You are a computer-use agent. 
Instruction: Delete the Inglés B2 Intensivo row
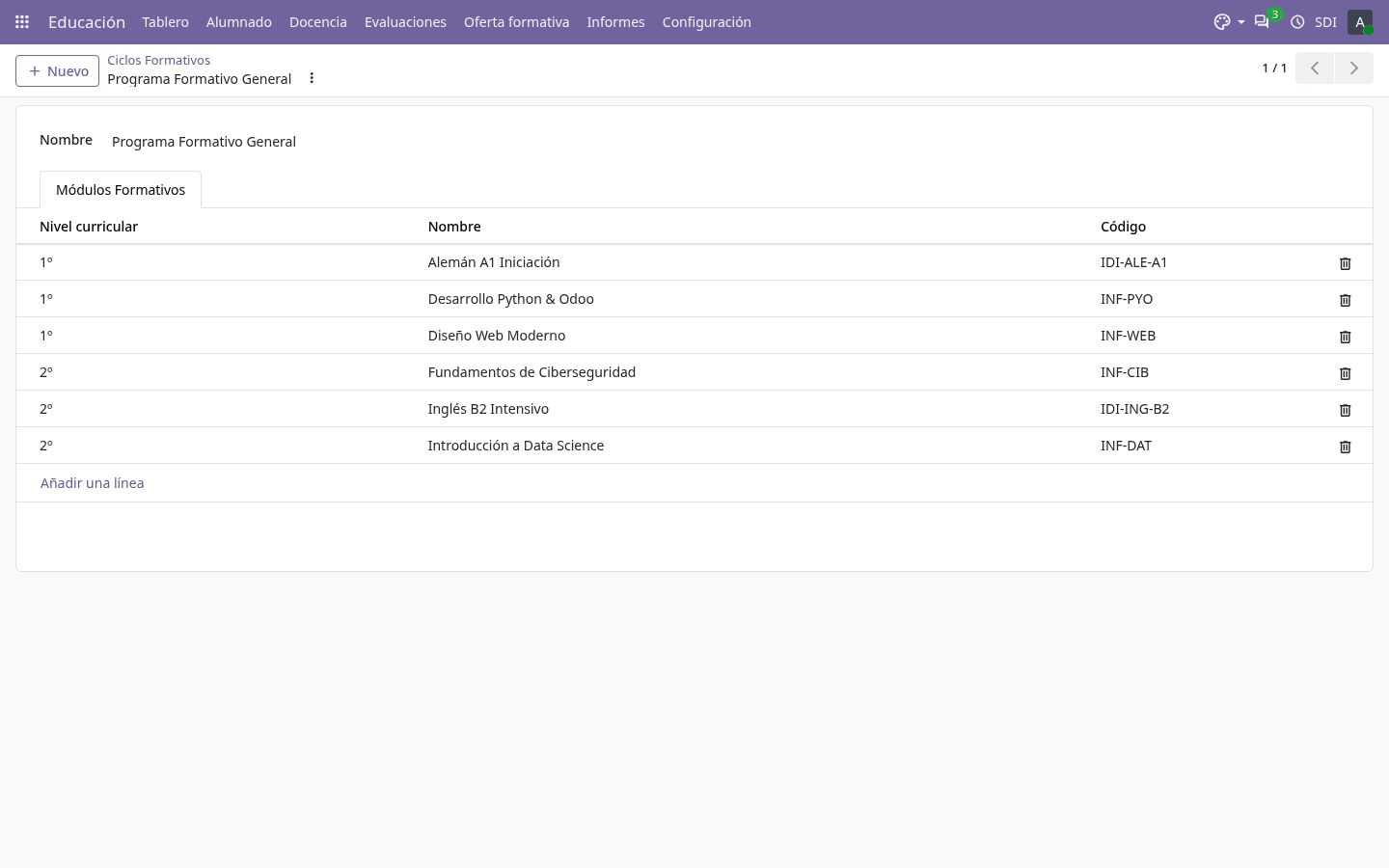1345,410
